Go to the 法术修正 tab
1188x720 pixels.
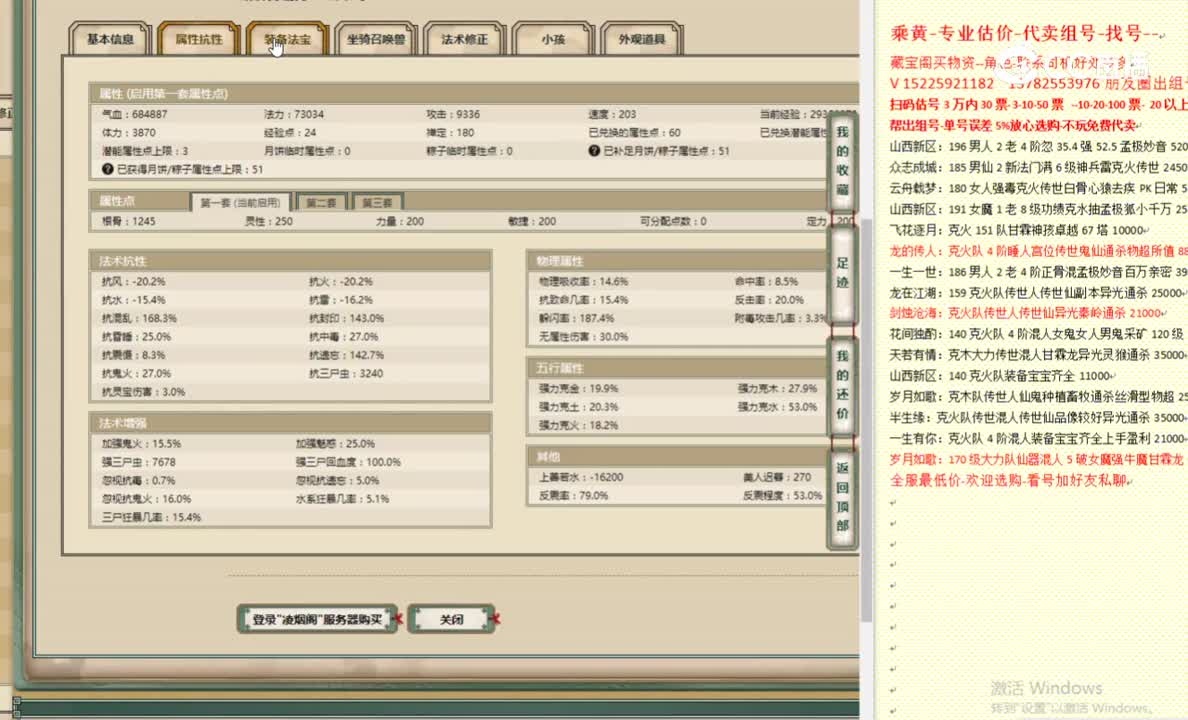coord(464,39)
